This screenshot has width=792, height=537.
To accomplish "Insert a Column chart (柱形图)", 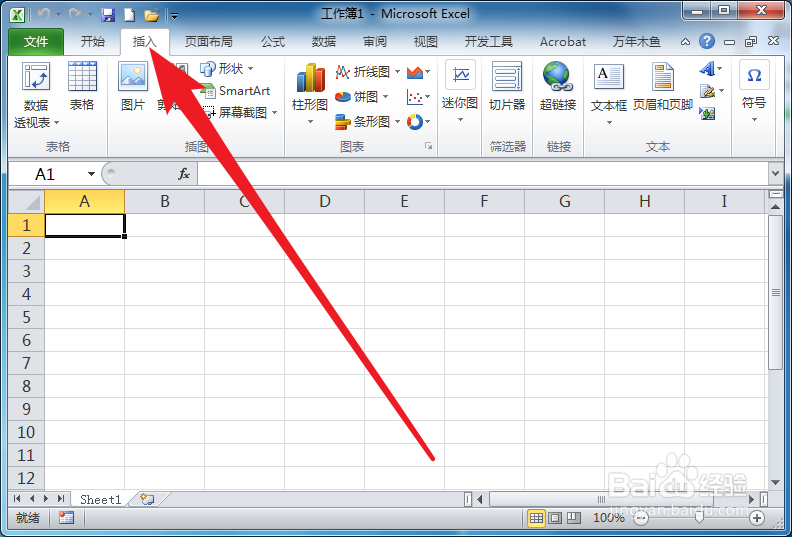I will point(310,94).
